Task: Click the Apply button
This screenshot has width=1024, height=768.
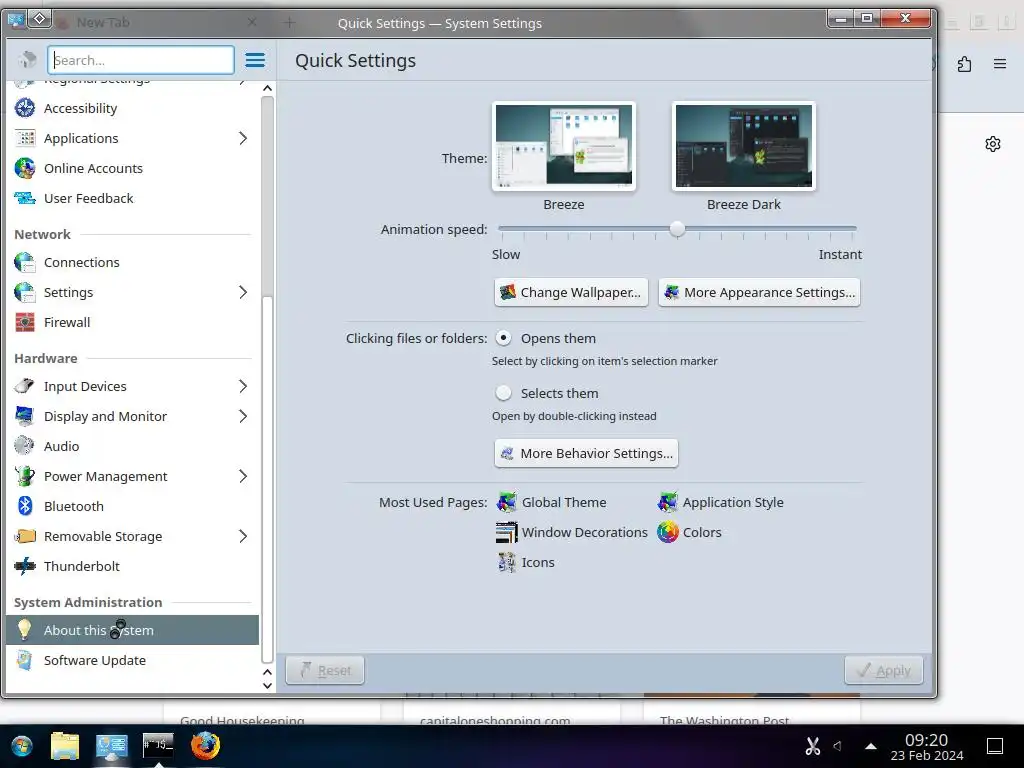Action: (x=884, y=670)
